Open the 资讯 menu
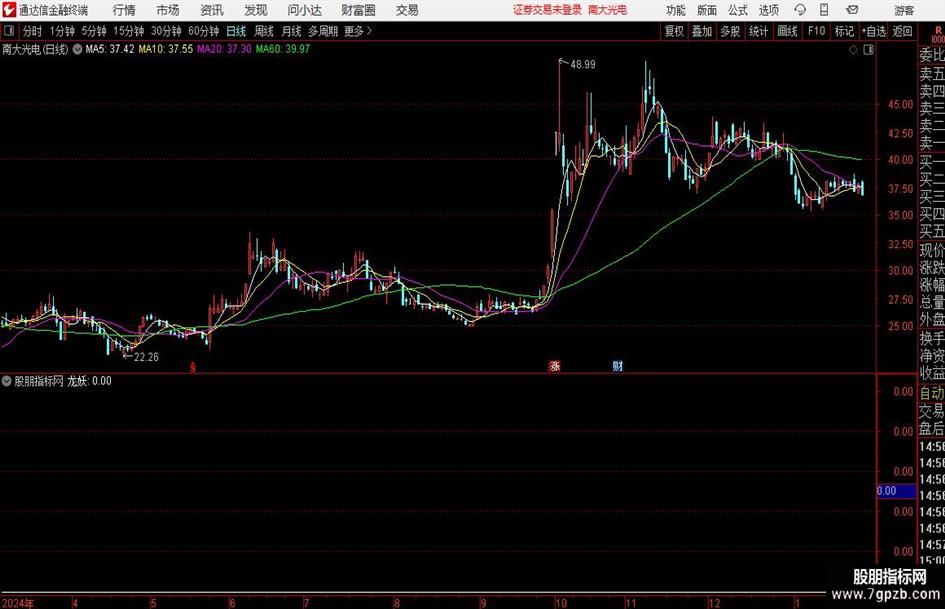 212,10
